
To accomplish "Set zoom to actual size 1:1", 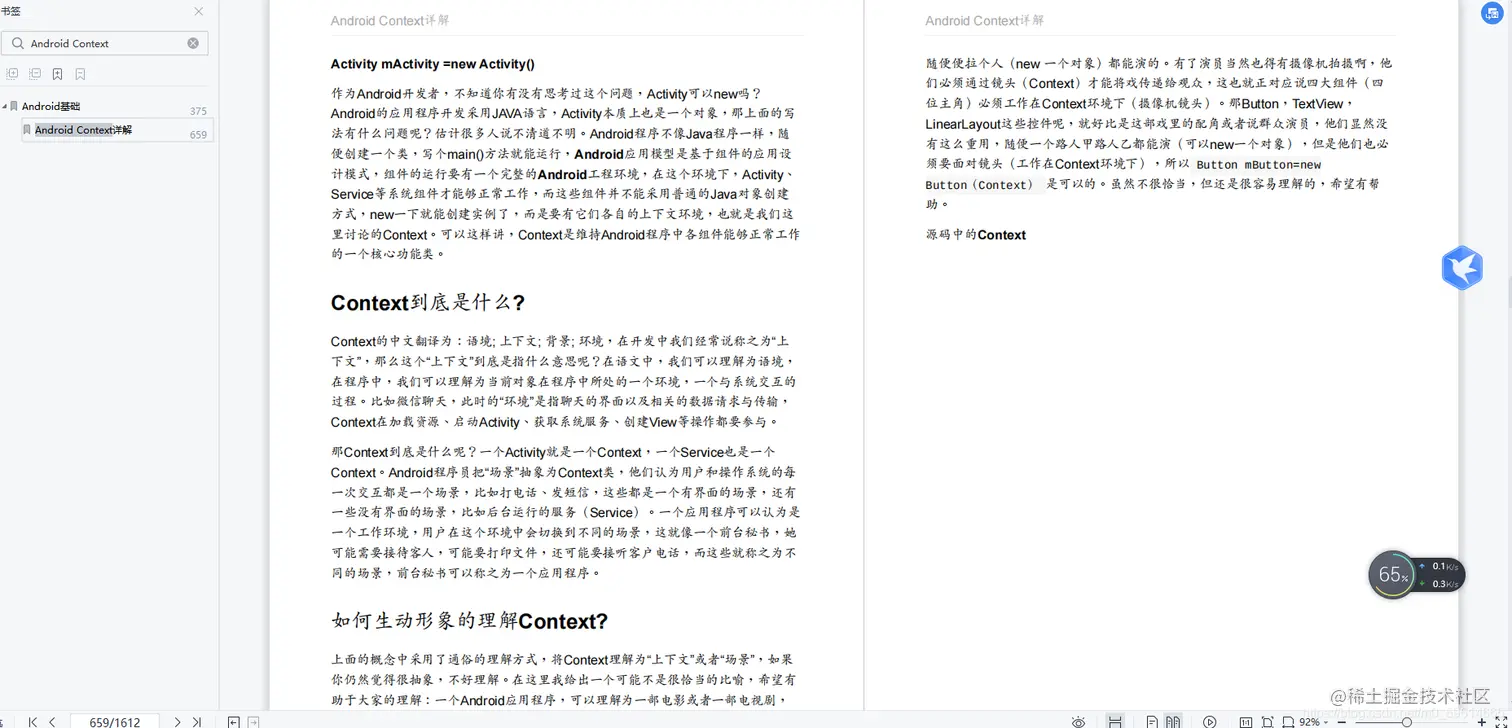I will click(x=1246, y=721).
